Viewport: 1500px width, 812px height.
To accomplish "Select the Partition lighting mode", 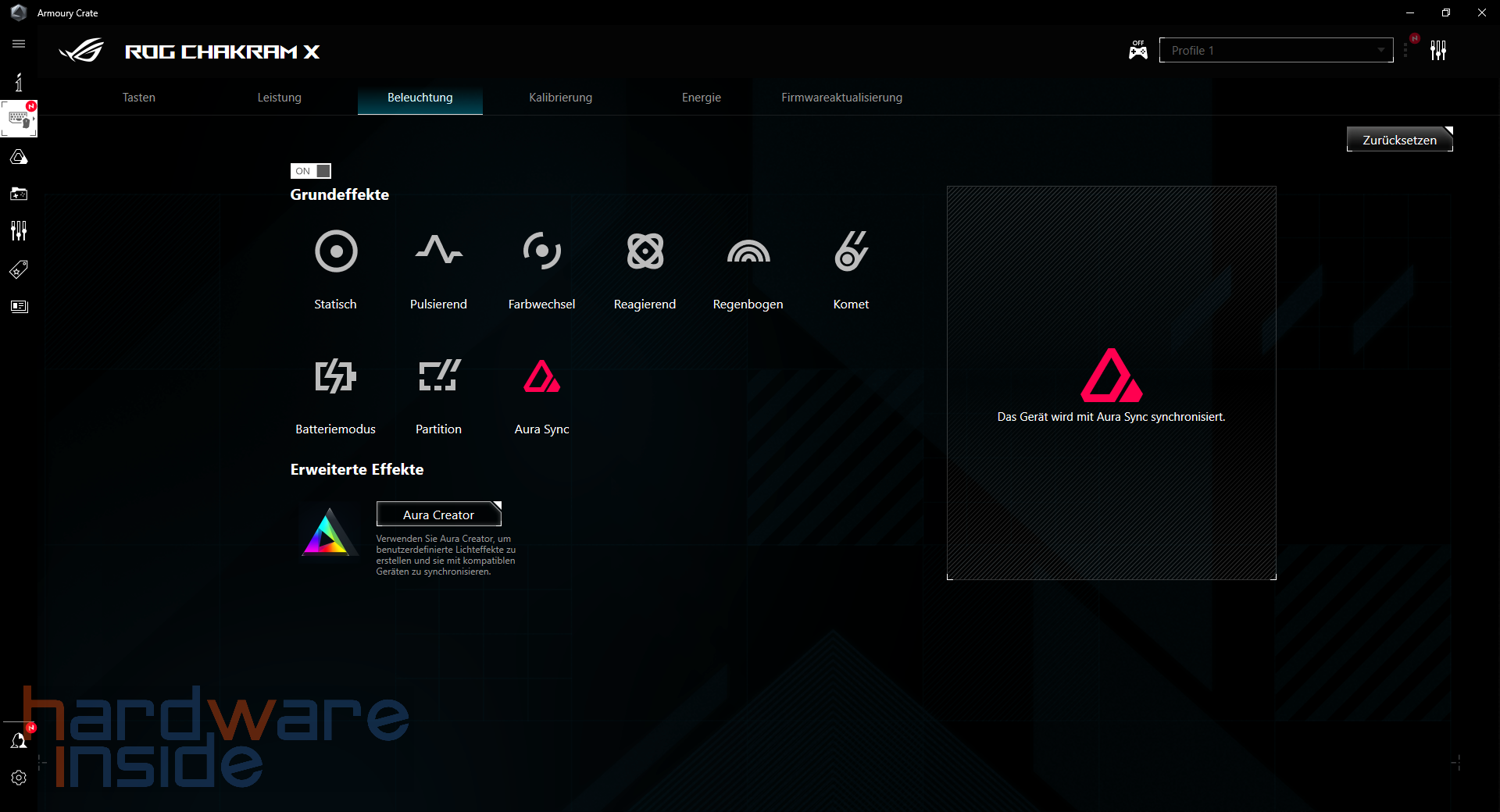I will (438, 394).
